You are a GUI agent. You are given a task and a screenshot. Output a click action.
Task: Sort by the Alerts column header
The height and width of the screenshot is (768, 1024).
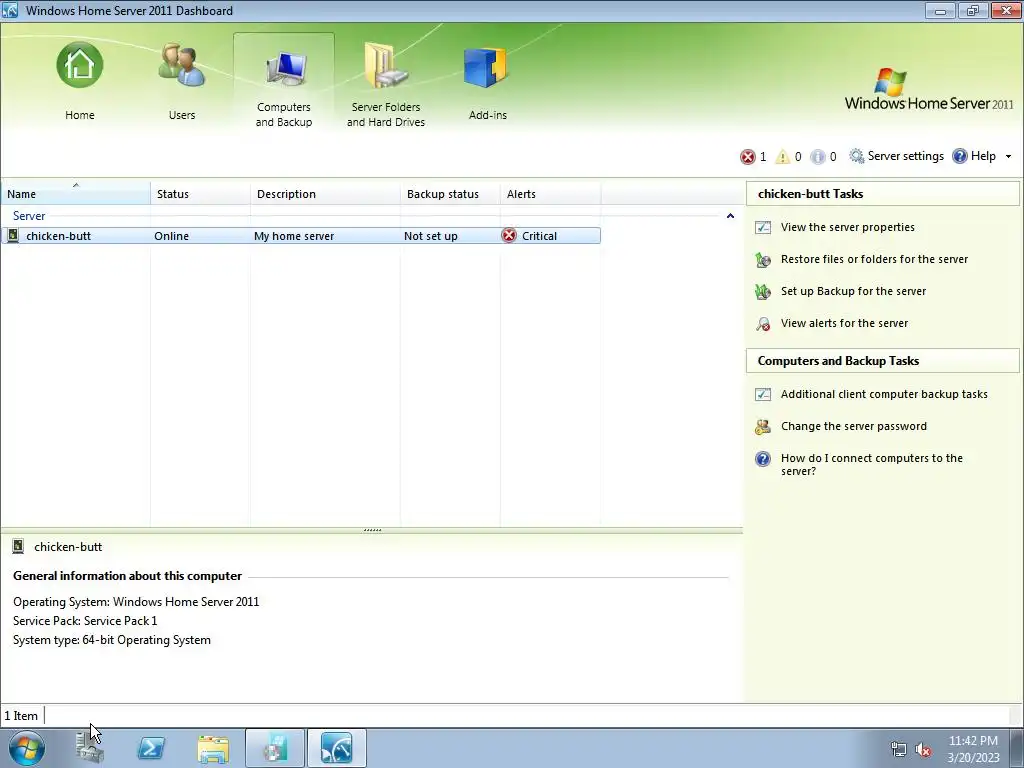pyautogui.click(x=551, y=194)
